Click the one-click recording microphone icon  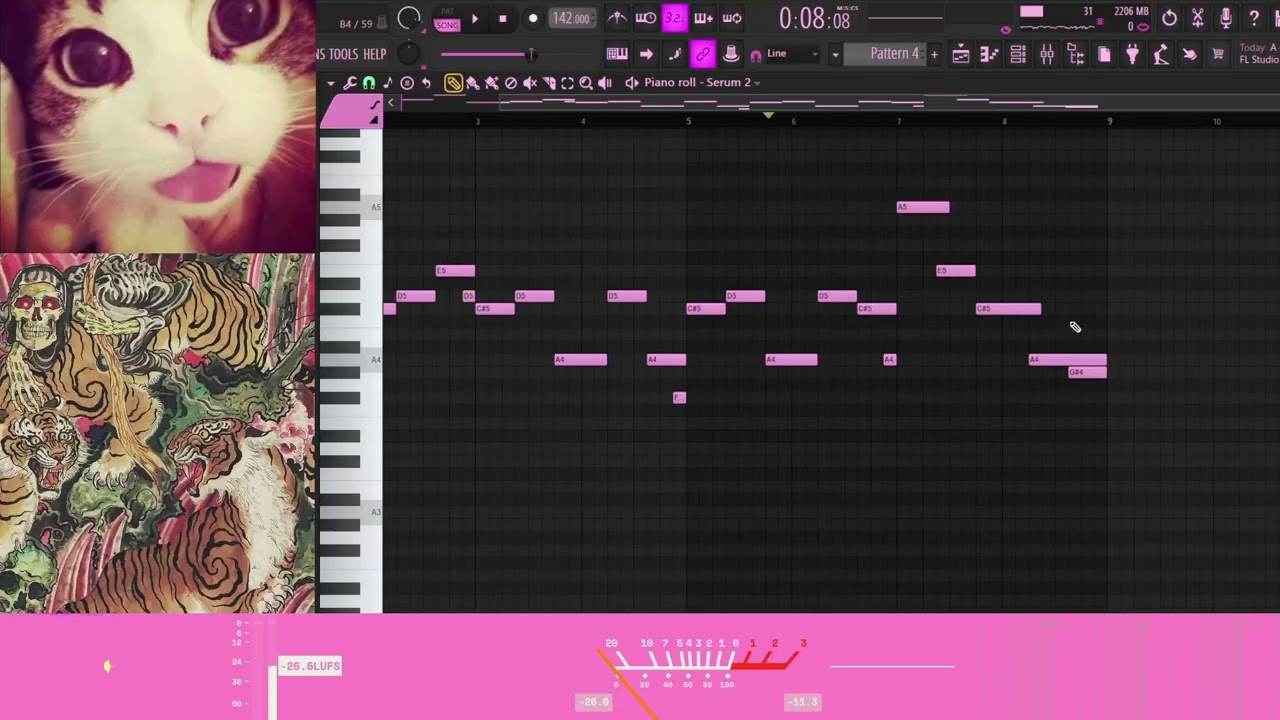(x=1226, y=18)
